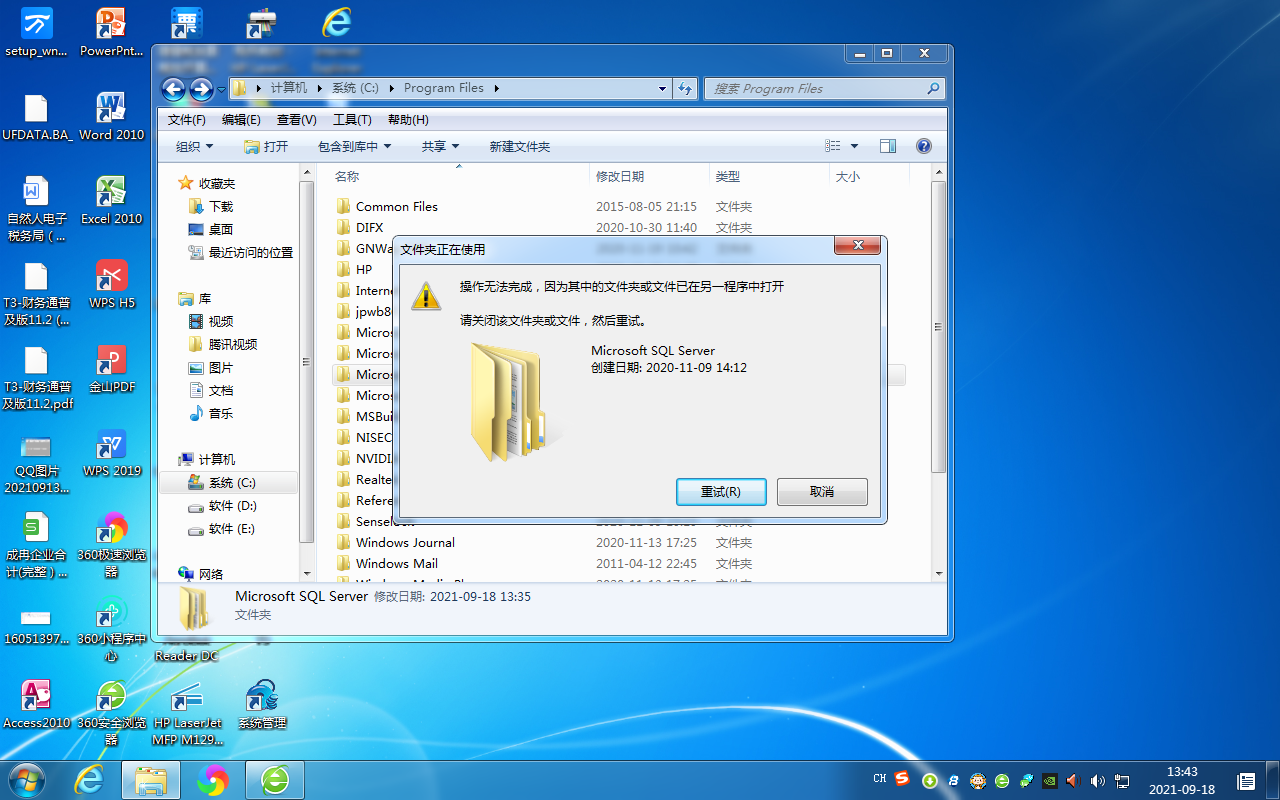Click 新建文件夹 in toolbar
The image size is (1280, 800).
coord(519,146)
